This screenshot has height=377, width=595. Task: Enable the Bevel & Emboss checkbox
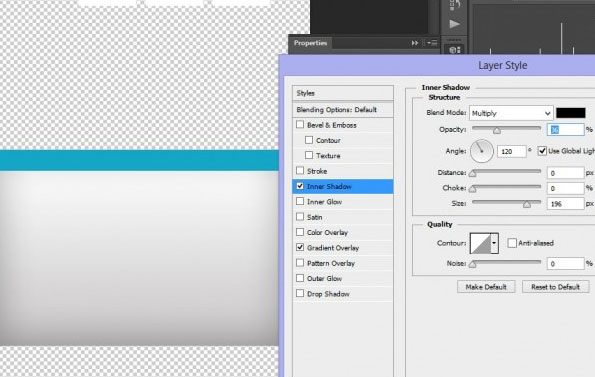tap(300, 124)
